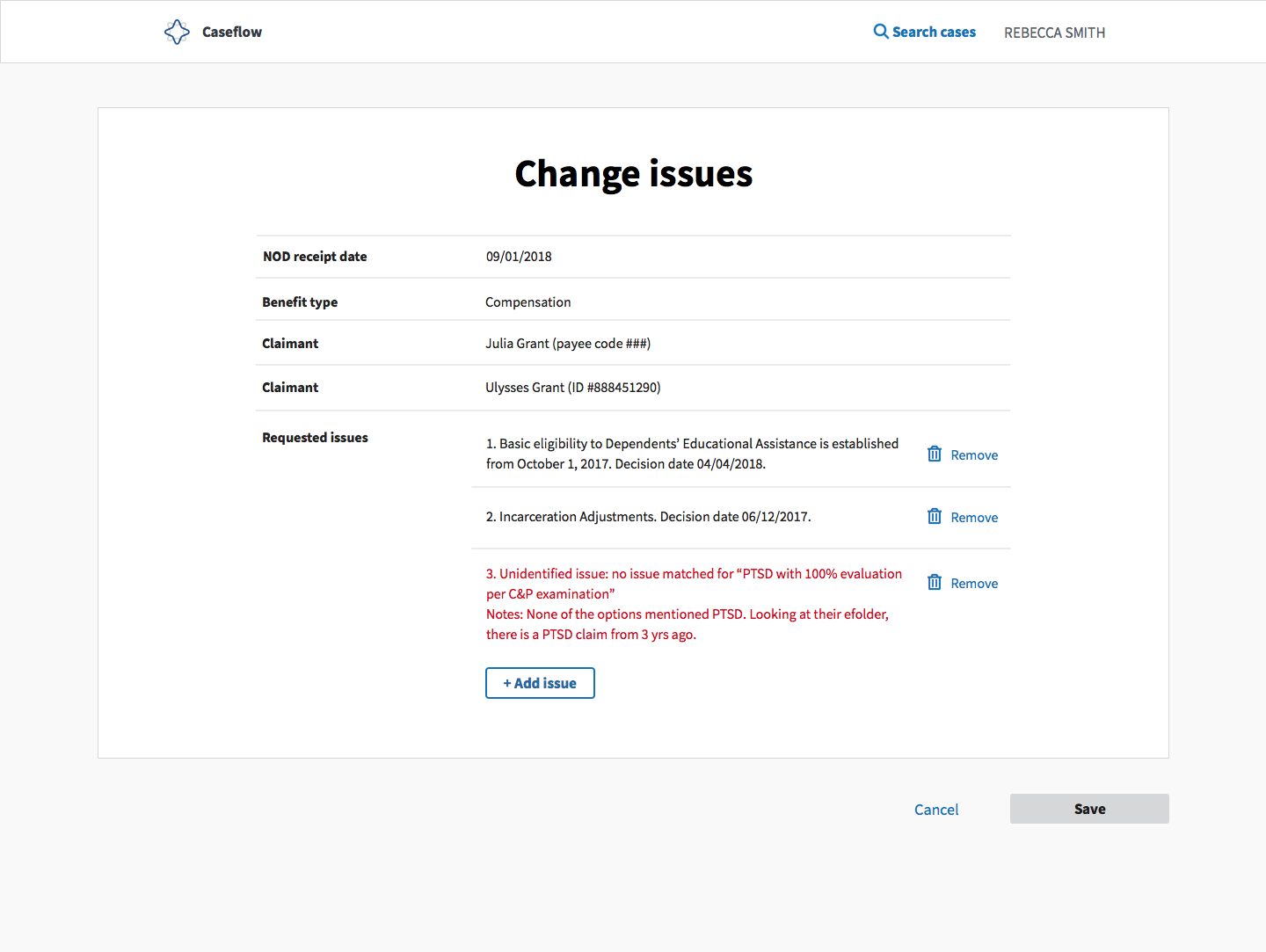Screen dimensions: 1266x952
Task: Click the Requested issues label
Action: tap(315, 438)
